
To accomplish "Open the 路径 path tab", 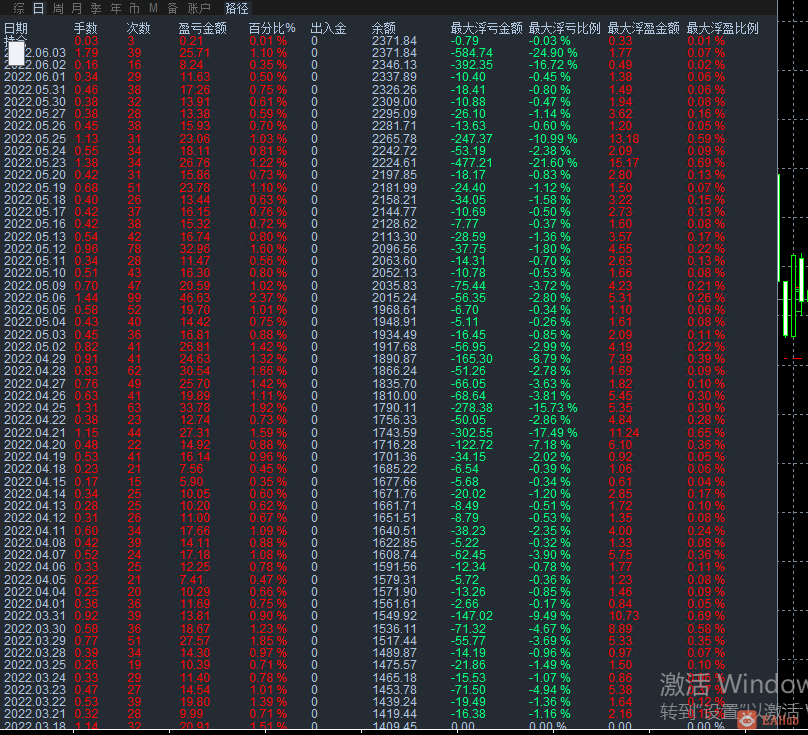I will point(237,8).
